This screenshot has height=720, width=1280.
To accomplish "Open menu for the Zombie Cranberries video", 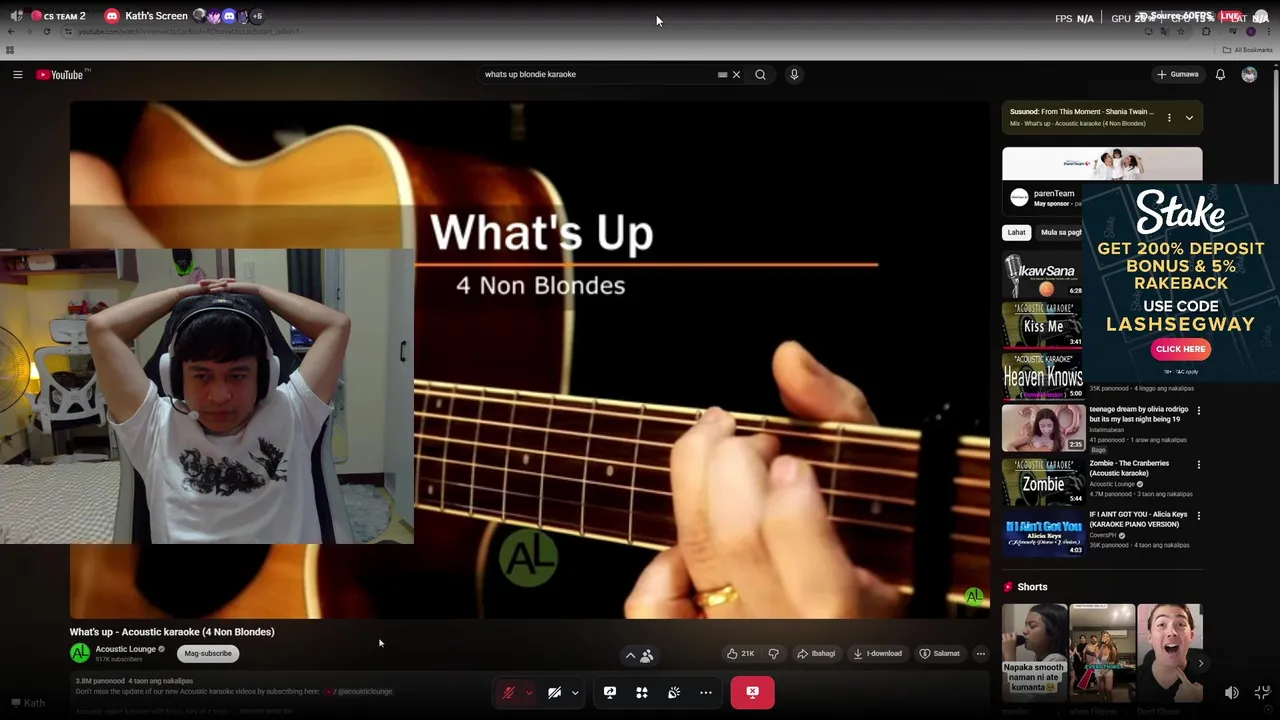I will [x=1199, y=464].
